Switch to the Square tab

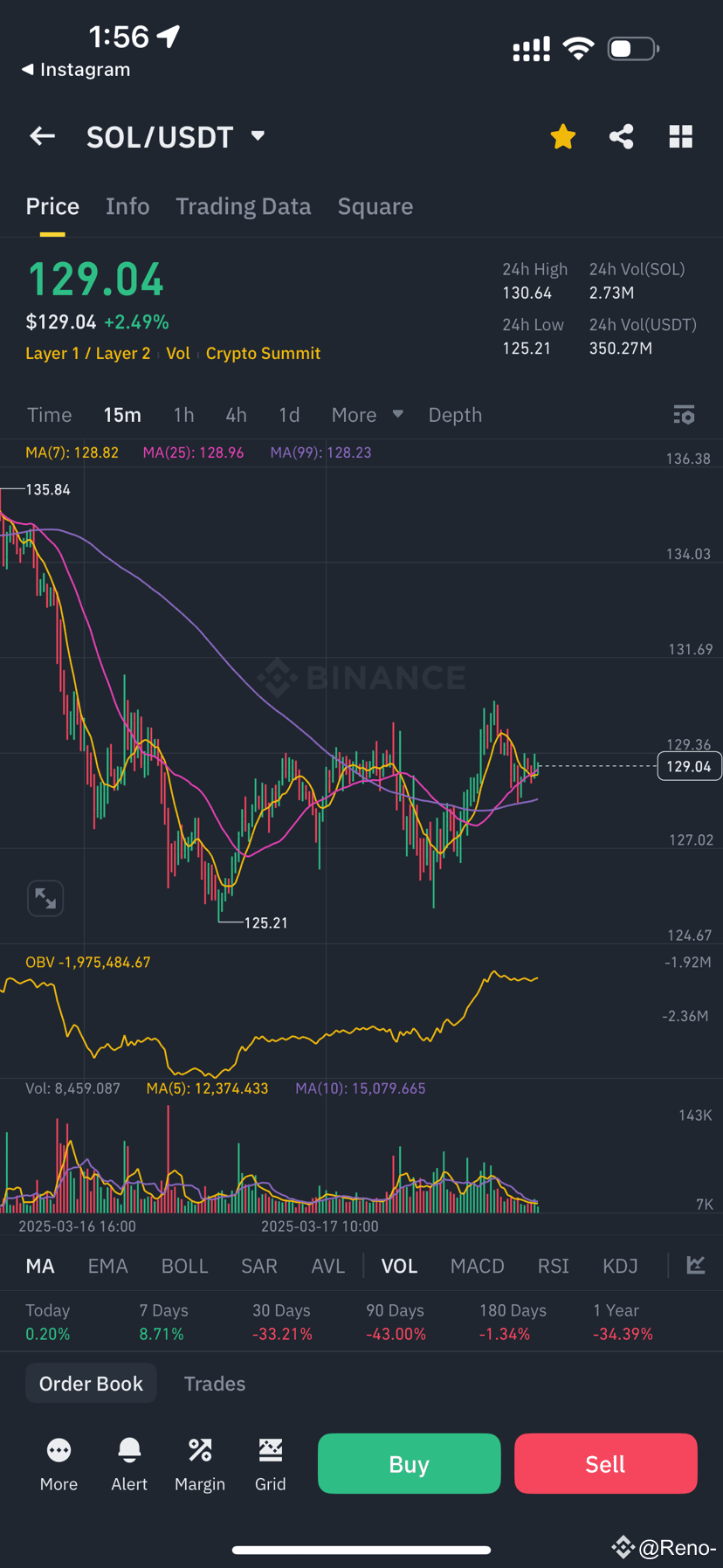(x=375, y=206)
